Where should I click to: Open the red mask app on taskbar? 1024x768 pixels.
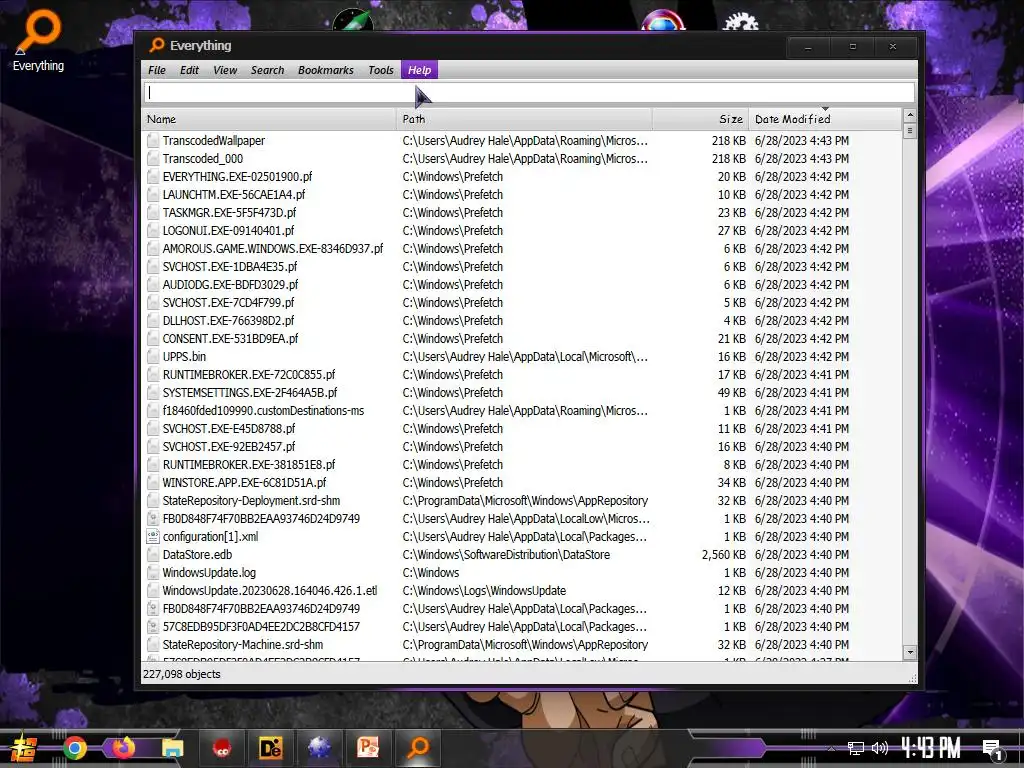(223, 748)
